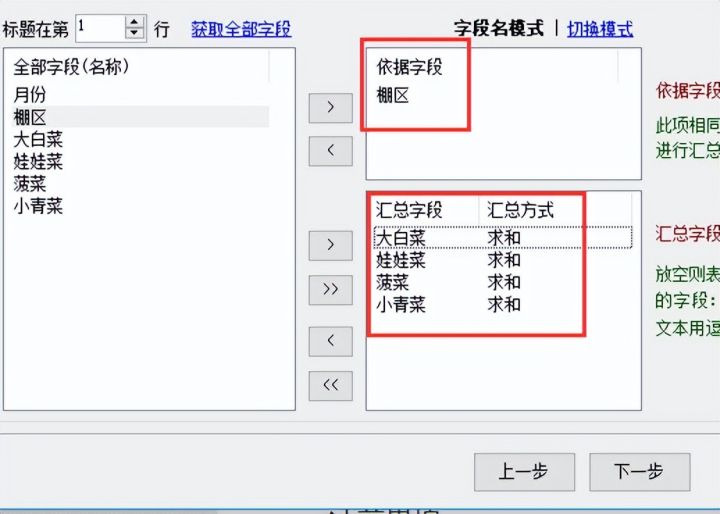Click the 获取全部字段 link

click(241, 29)
